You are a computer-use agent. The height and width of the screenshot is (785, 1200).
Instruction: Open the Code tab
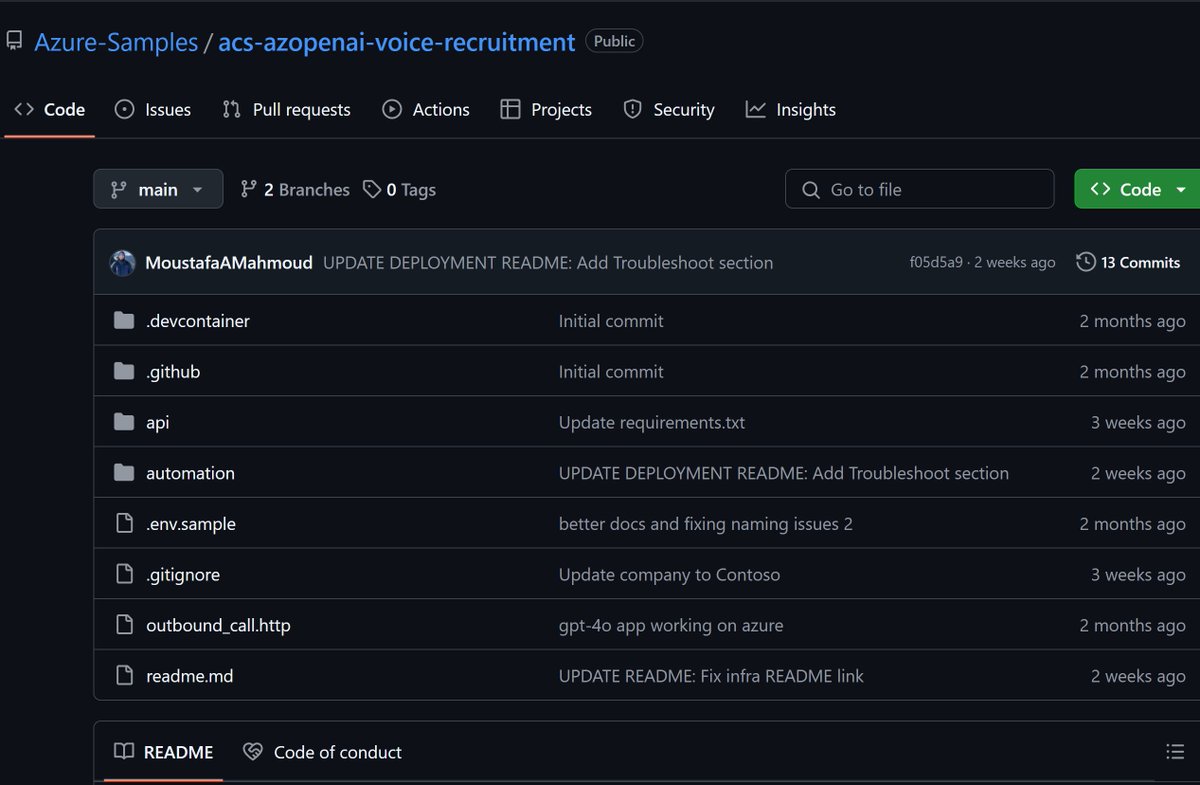coord(50,109)
